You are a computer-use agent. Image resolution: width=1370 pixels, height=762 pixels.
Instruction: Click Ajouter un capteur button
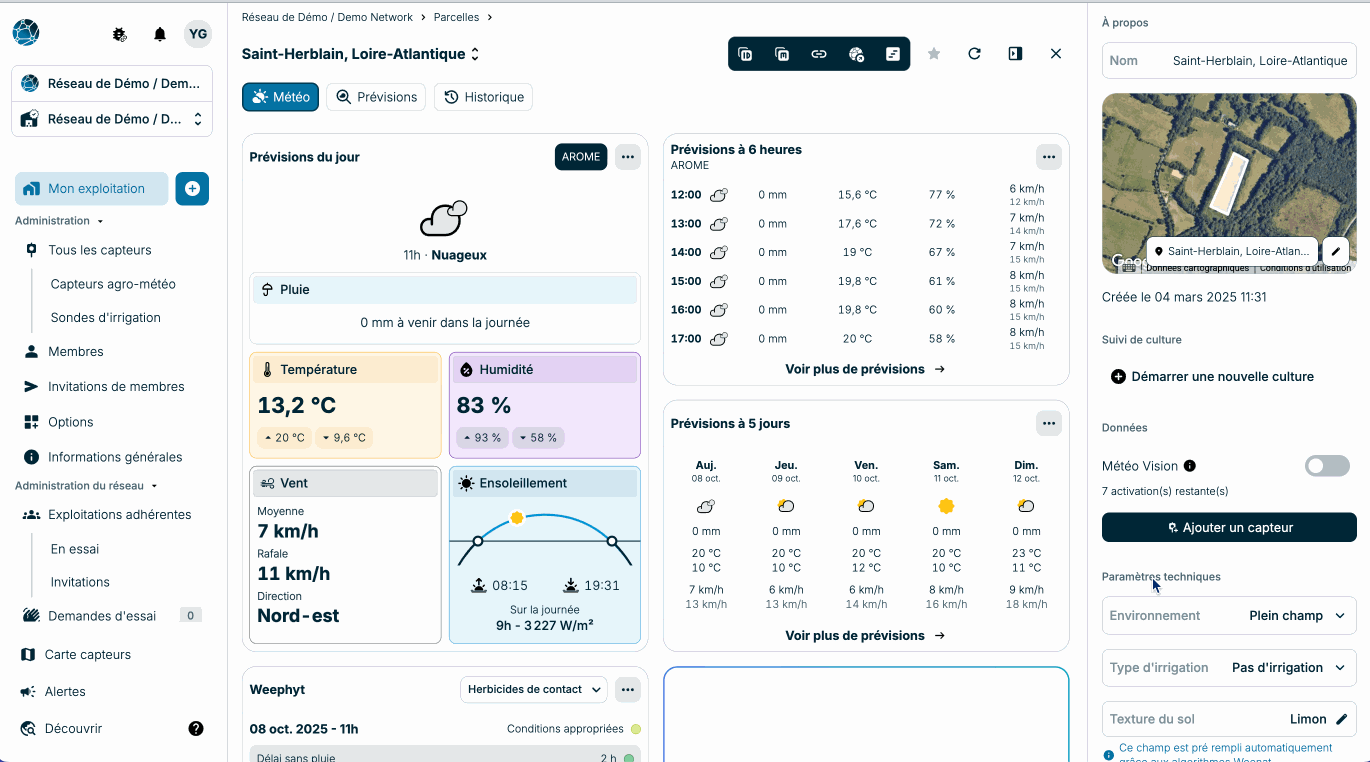(x=1229, y=527)
